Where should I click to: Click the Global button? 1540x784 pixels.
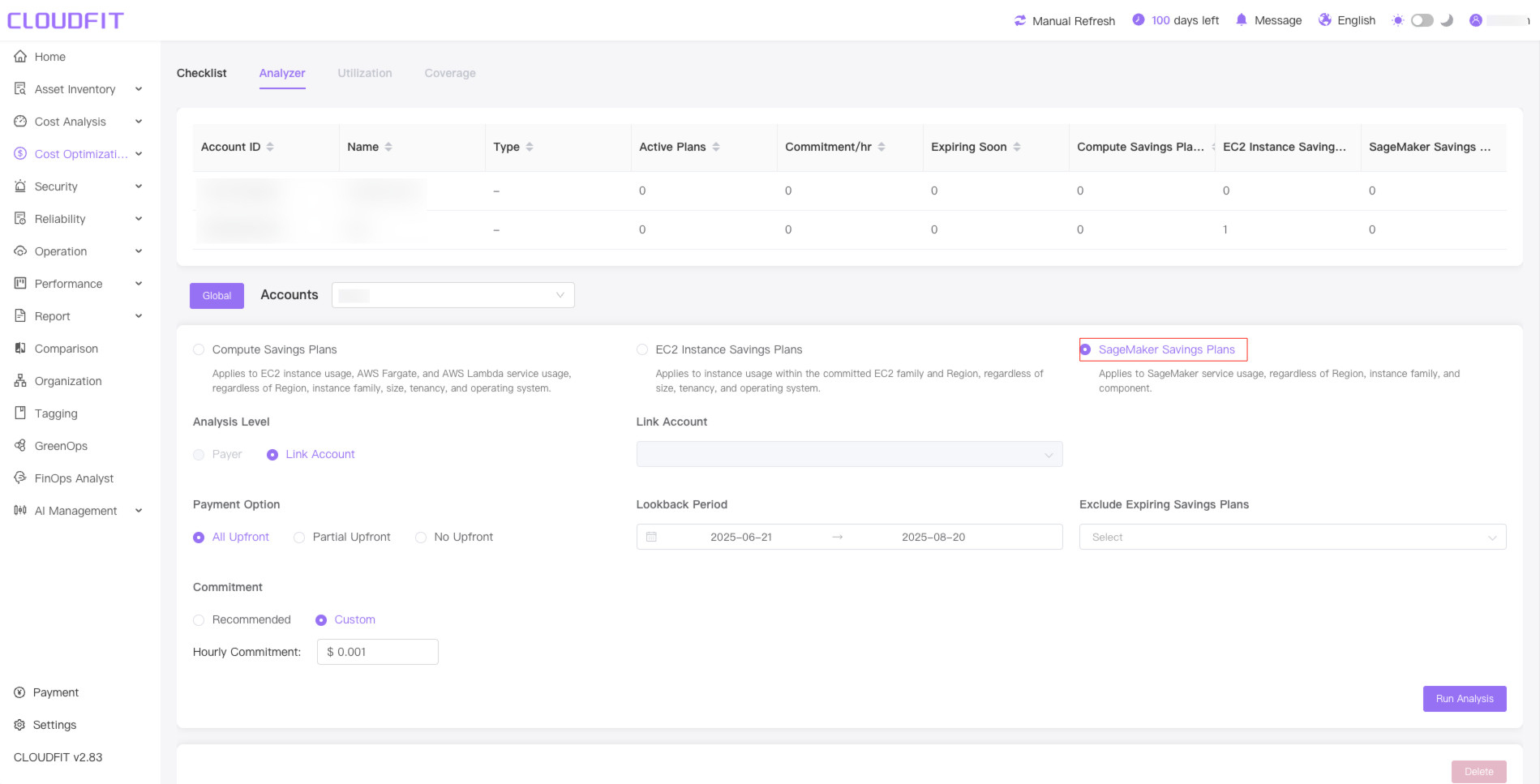(217, 296)
